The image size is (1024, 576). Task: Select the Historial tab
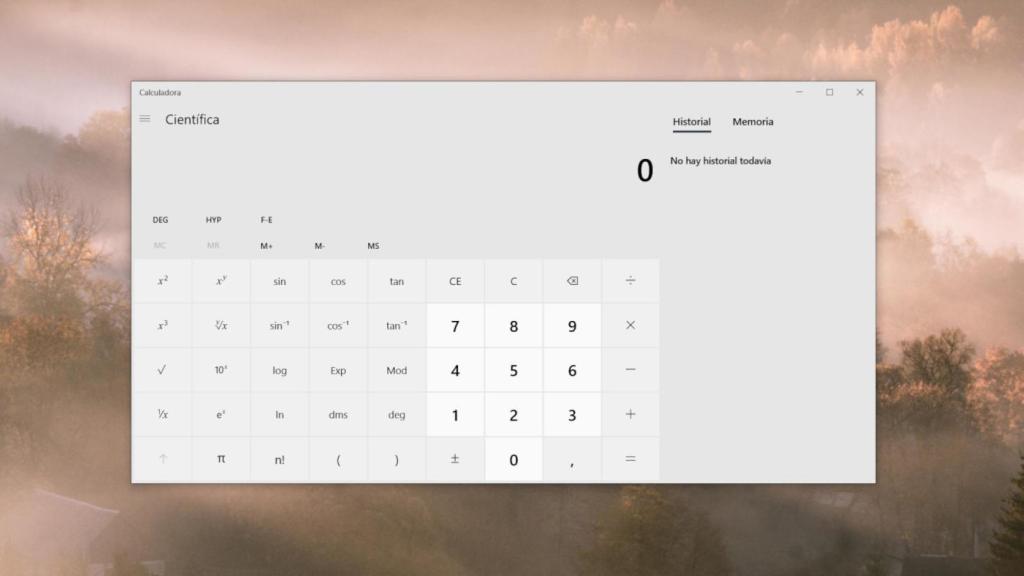coord(691,121)
